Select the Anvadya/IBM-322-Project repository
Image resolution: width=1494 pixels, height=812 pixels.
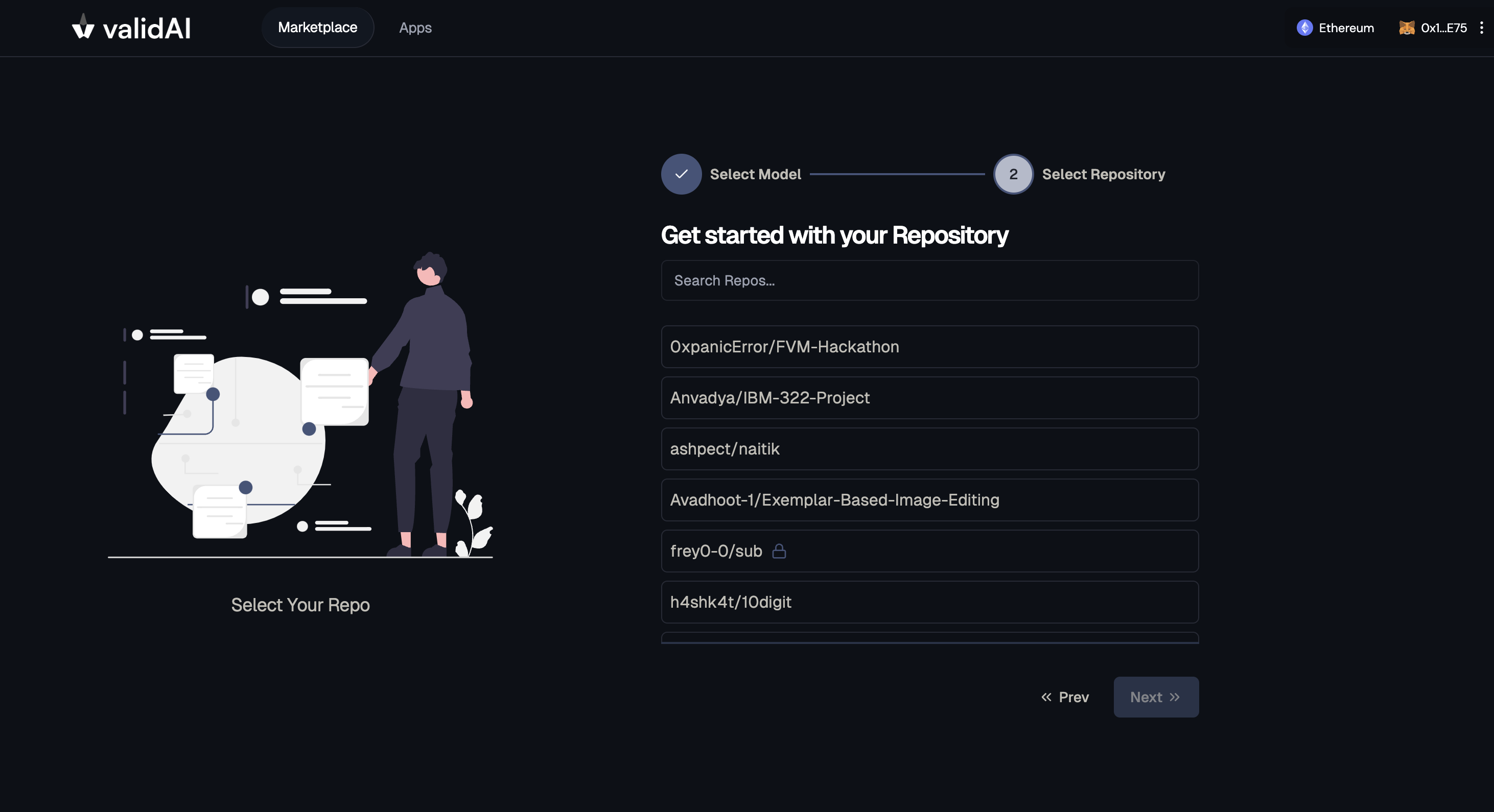[929, 398]
